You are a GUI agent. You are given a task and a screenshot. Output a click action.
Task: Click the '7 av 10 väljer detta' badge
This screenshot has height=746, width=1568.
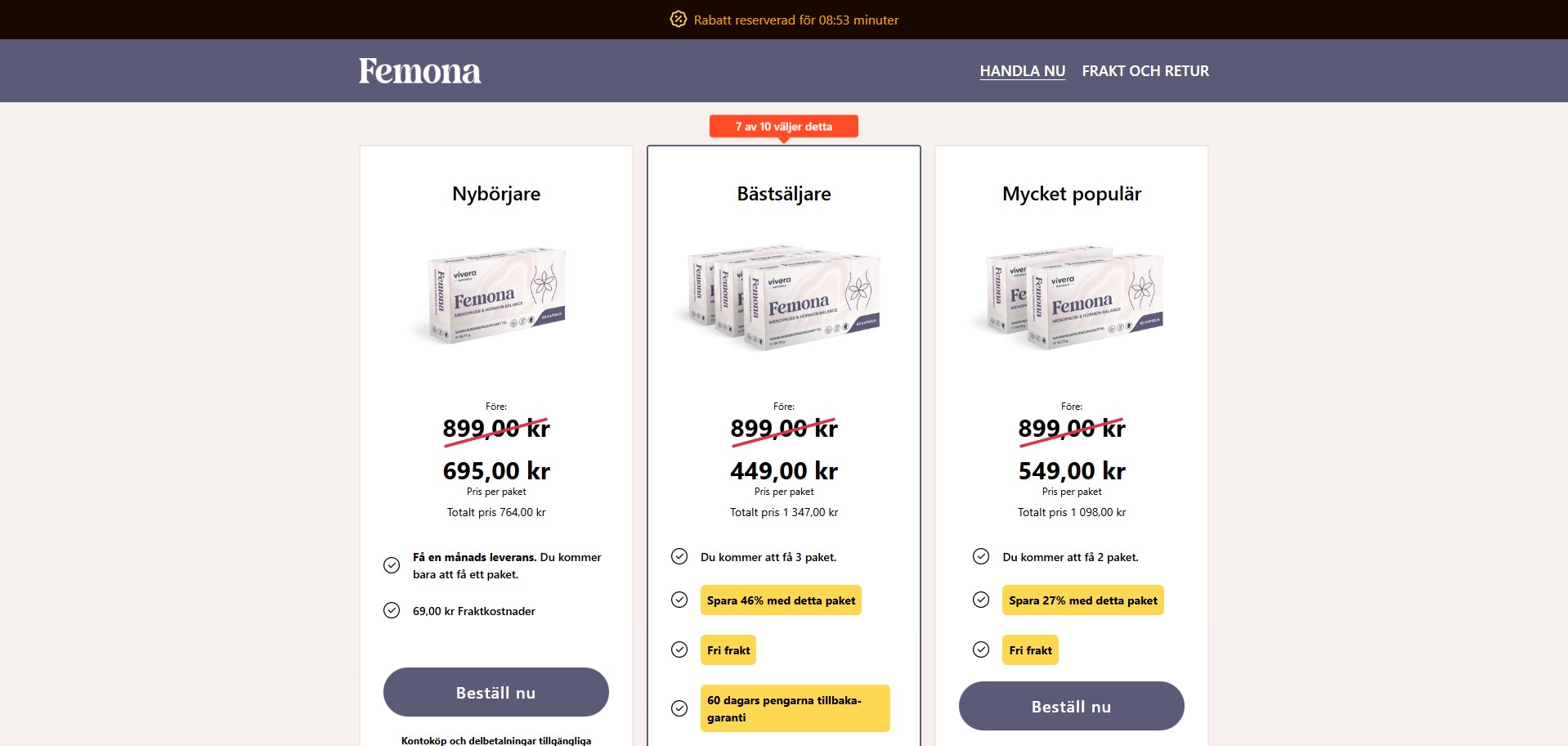click(783, 126)
